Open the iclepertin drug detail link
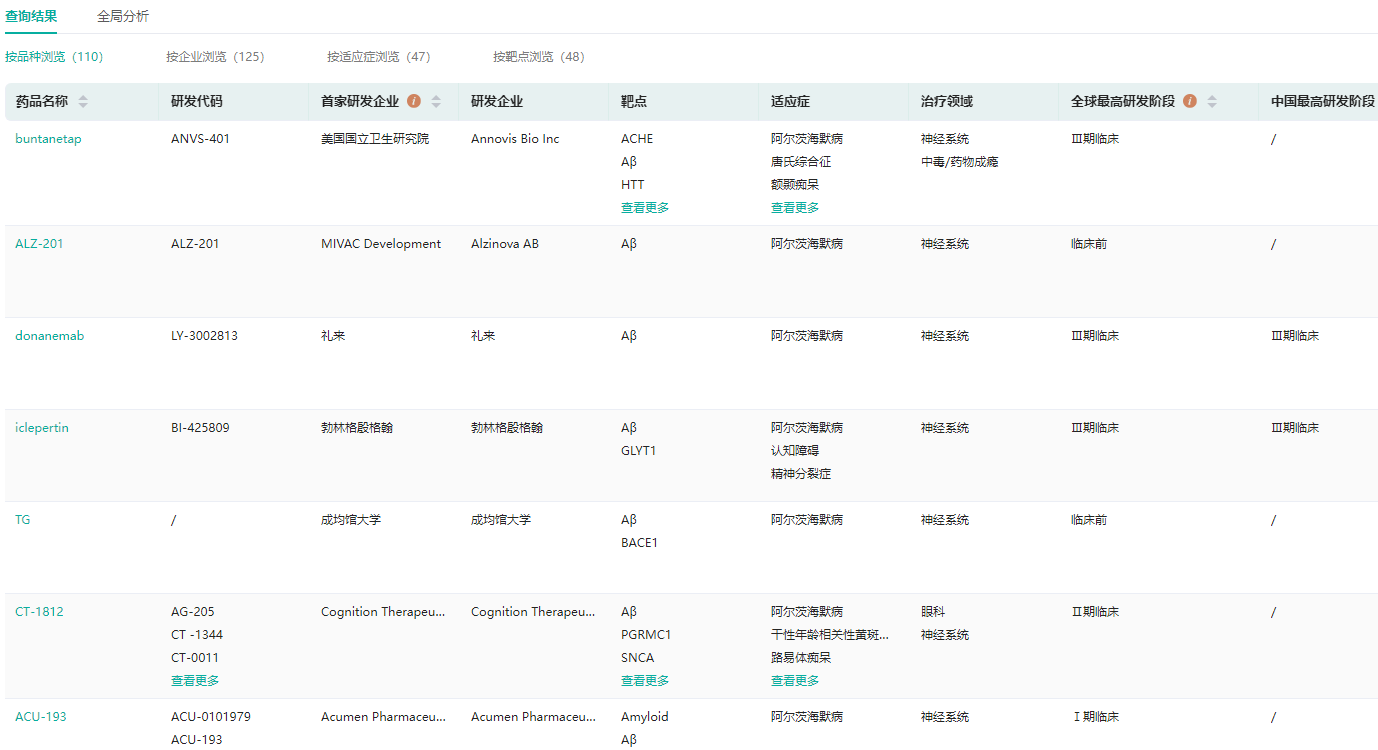 point(42,428)
